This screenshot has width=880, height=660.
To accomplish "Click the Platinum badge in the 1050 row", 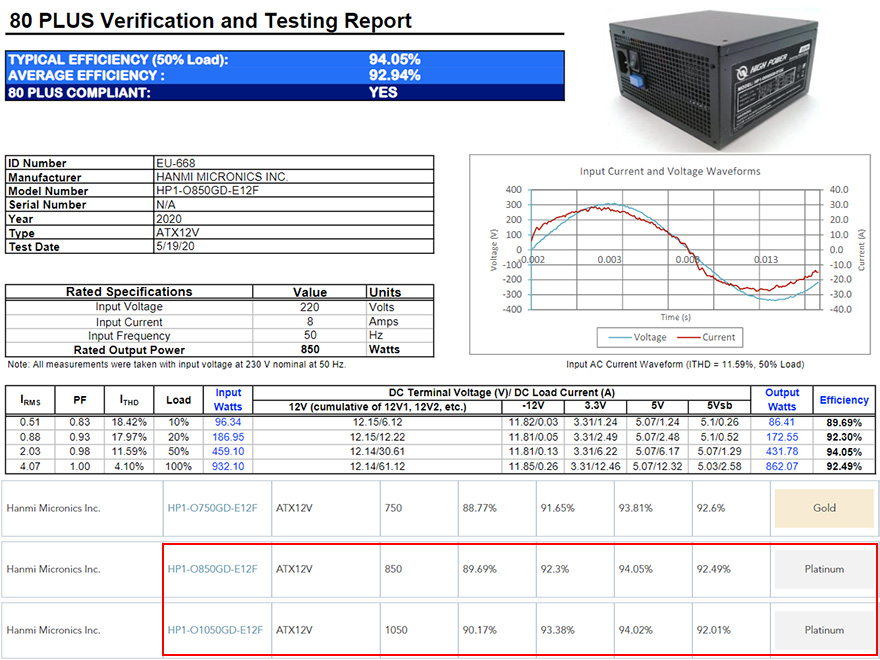I will point(824,630).
